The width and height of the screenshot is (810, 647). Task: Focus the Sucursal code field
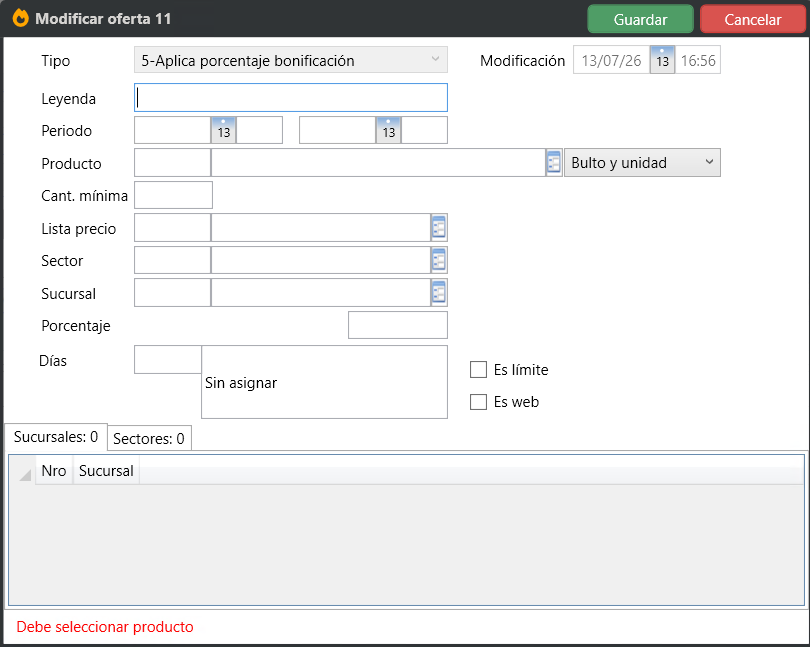[173, 292]
